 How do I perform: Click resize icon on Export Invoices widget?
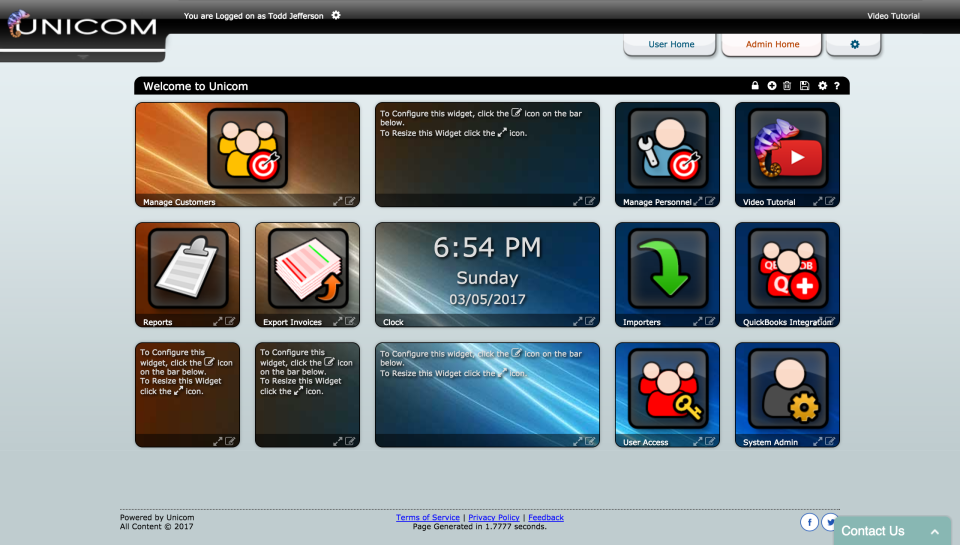point(337,321)
